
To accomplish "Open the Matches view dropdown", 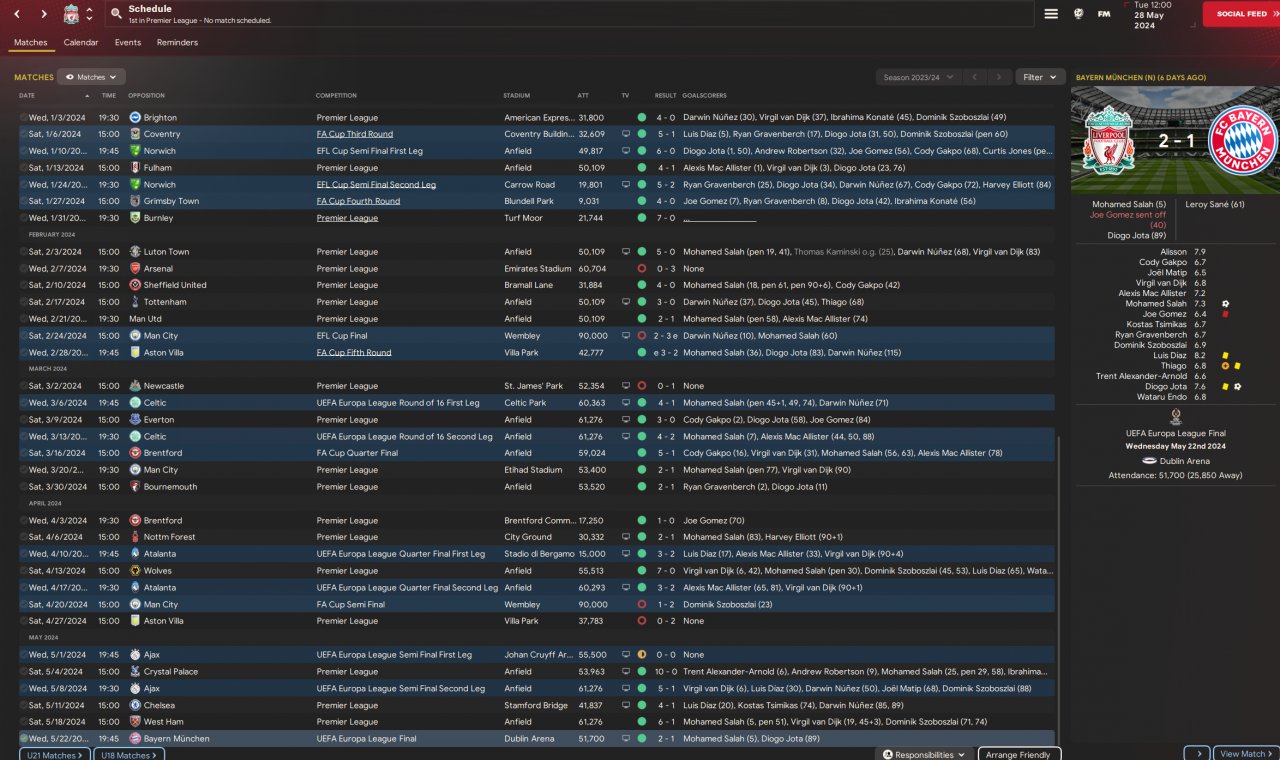I will [91, 77].
